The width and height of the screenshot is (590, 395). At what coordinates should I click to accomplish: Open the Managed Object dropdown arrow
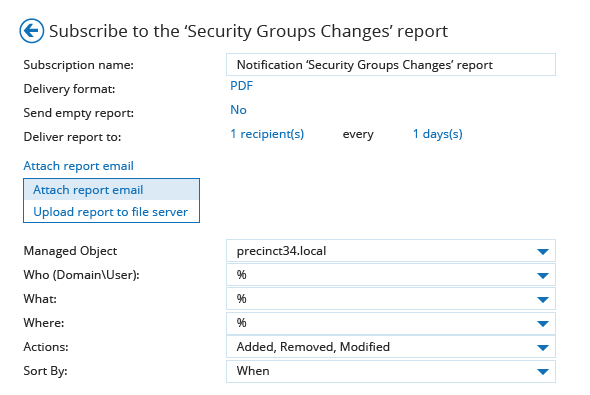click(543, 252)
